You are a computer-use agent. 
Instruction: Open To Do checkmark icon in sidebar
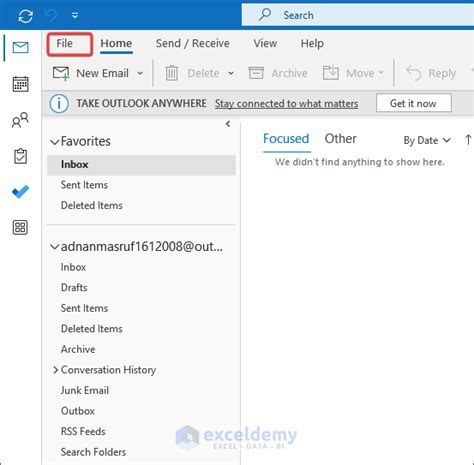click(x=20, y=192)
